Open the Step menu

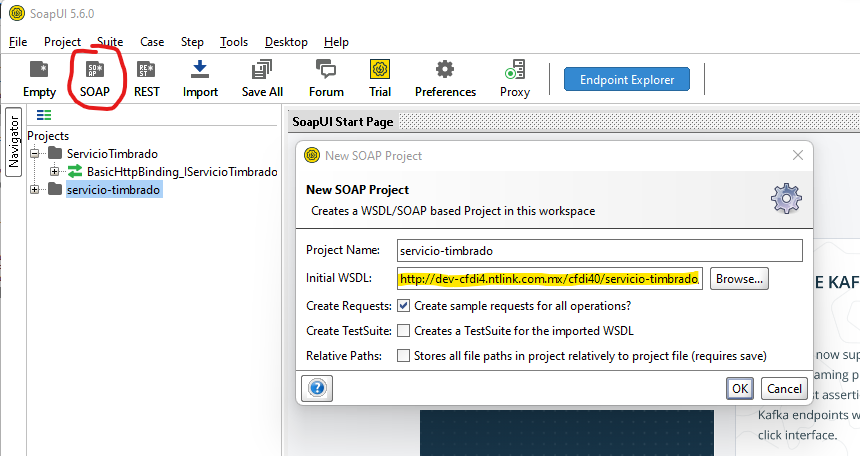(192, 42)
